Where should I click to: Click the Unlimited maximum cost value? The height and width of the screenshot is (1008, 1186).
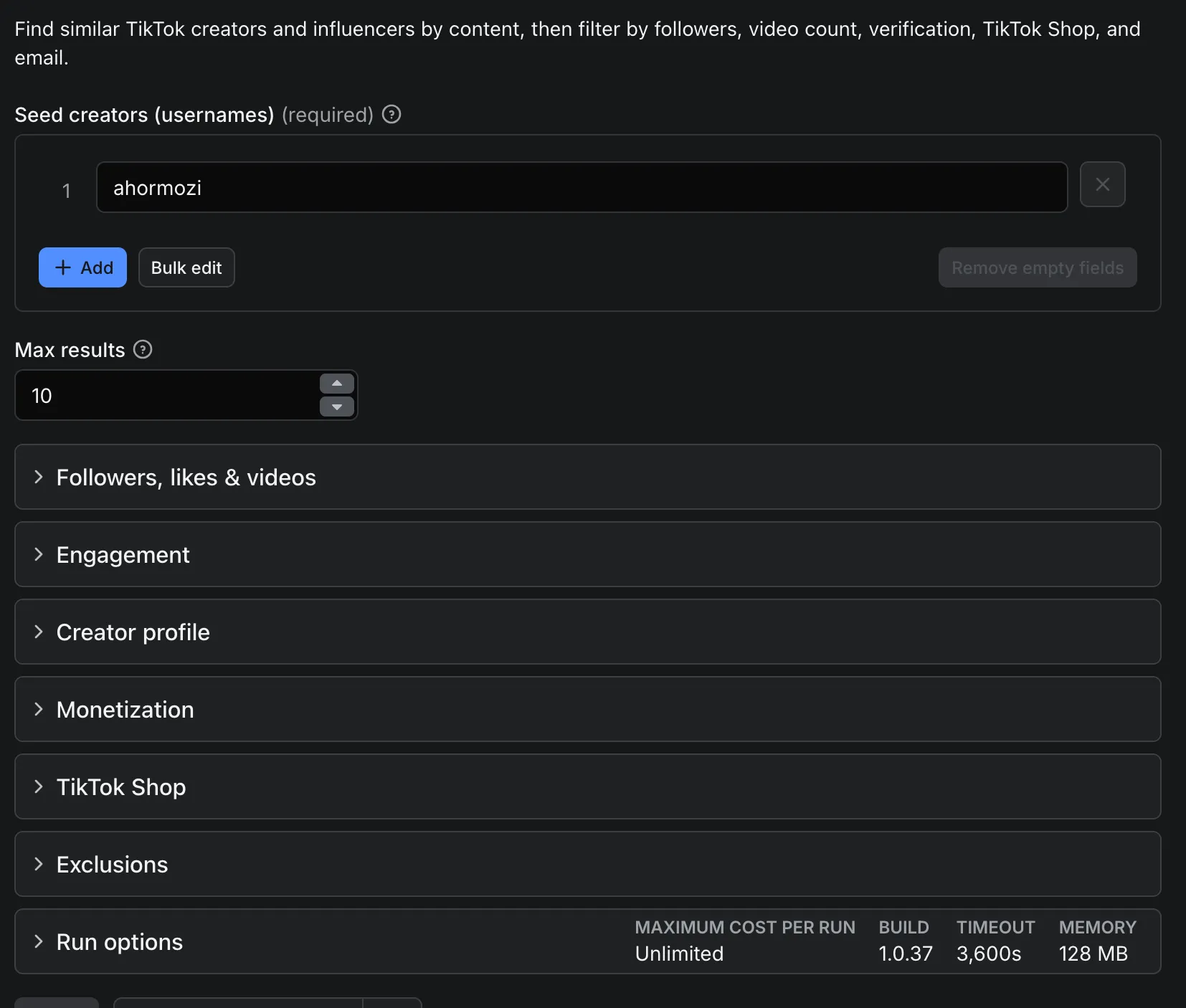[679, 954]
